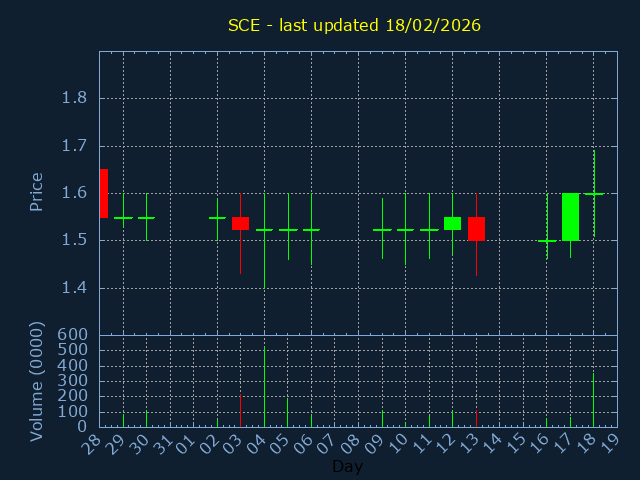640x480 pixels.
Task: Click the volume bar on day 18
Action: click(593, 400)
